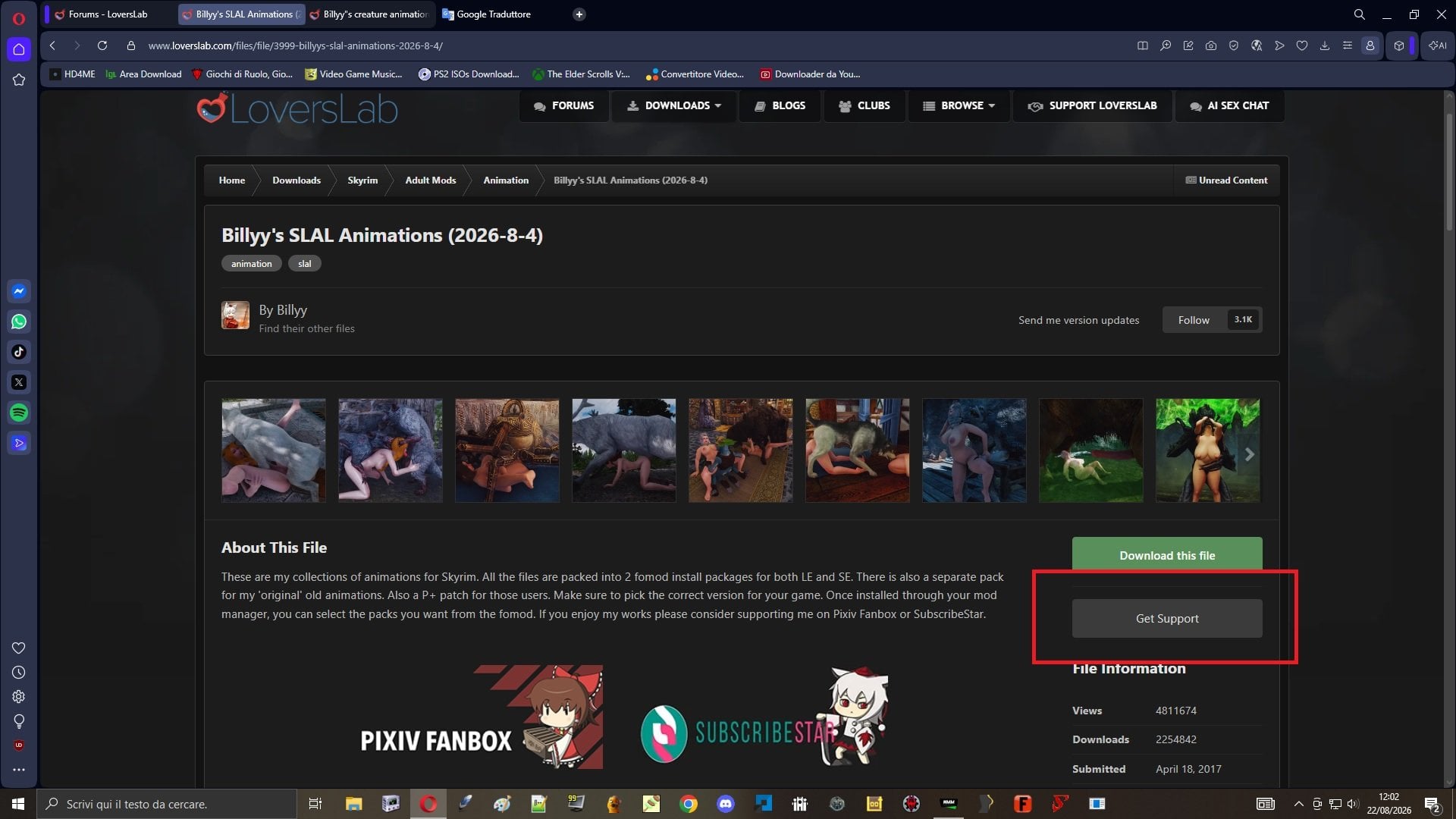Open the HD4ME bookmark

[x=73, y=74]
